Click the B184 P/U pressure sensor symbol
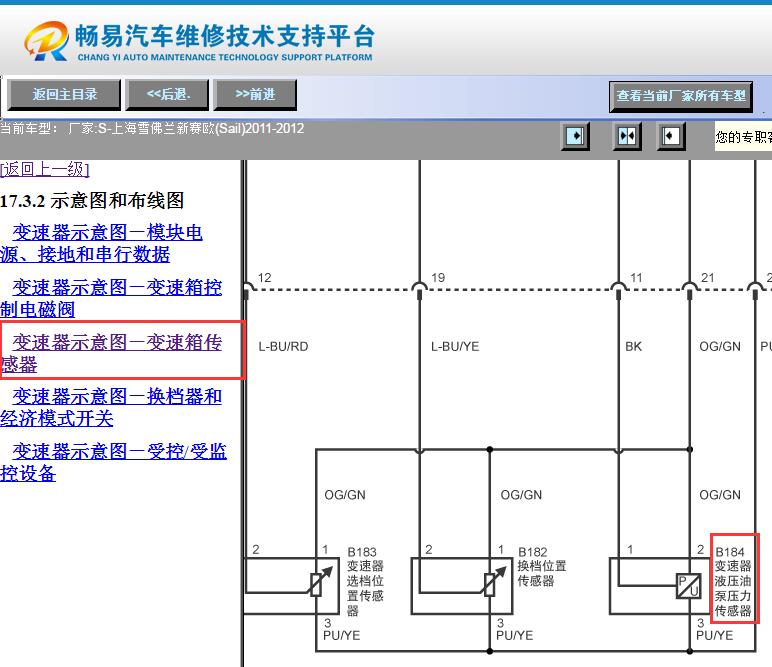The image size is (772, 667). pos(688,586)
